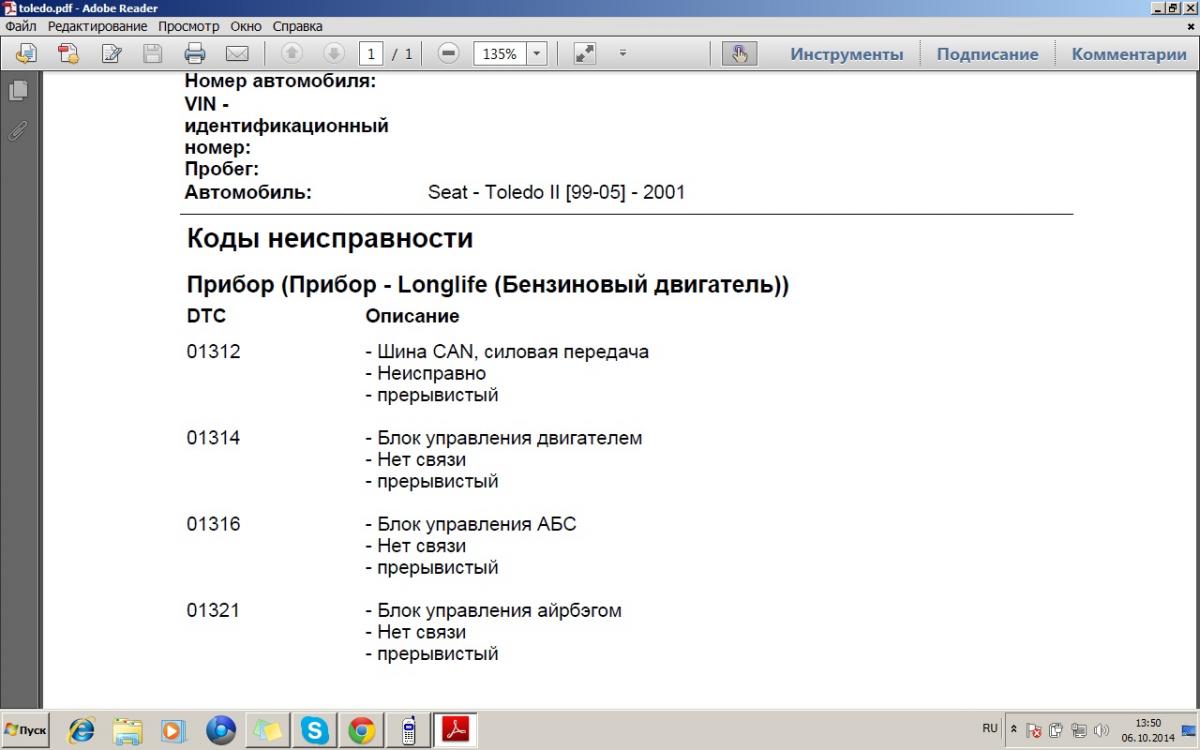Open the Подписание pane

coord(987,54)
